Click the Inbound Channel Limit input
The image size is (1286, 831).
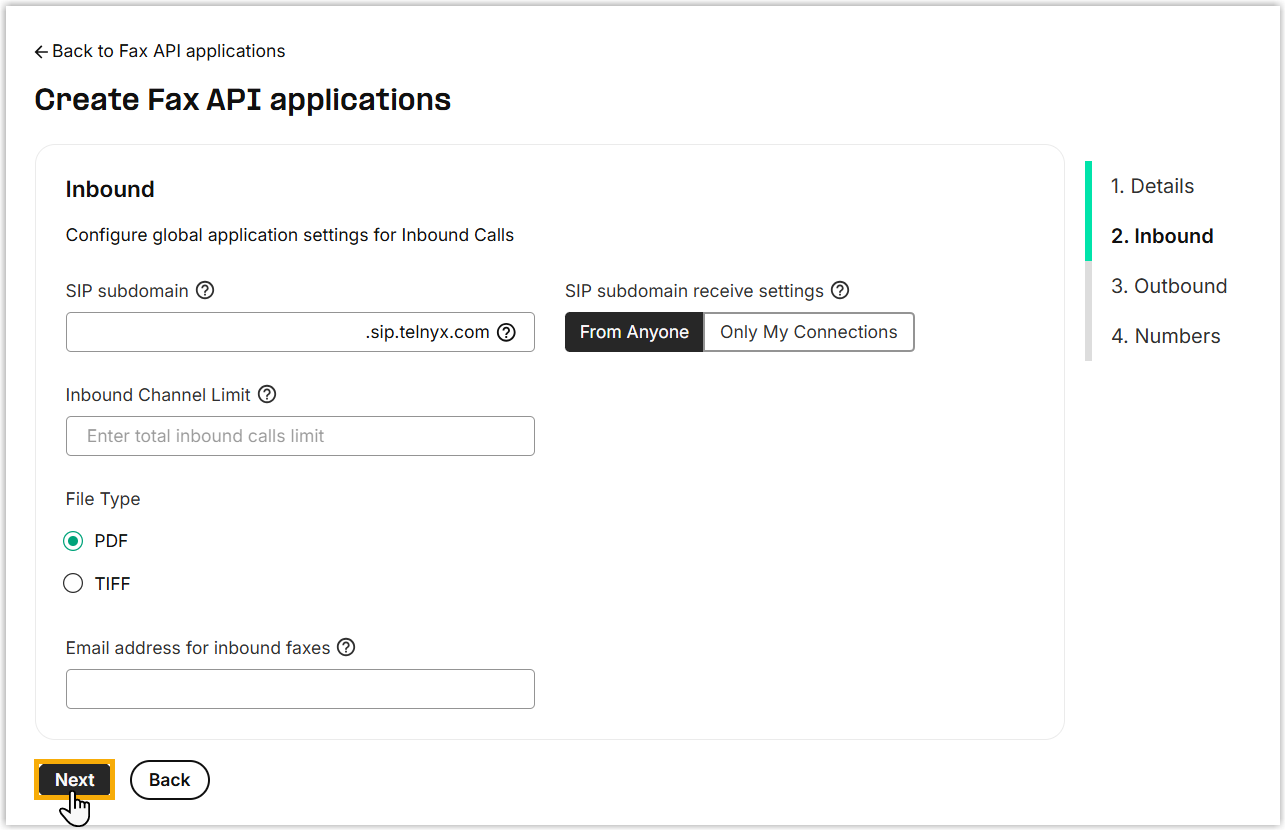300,436
